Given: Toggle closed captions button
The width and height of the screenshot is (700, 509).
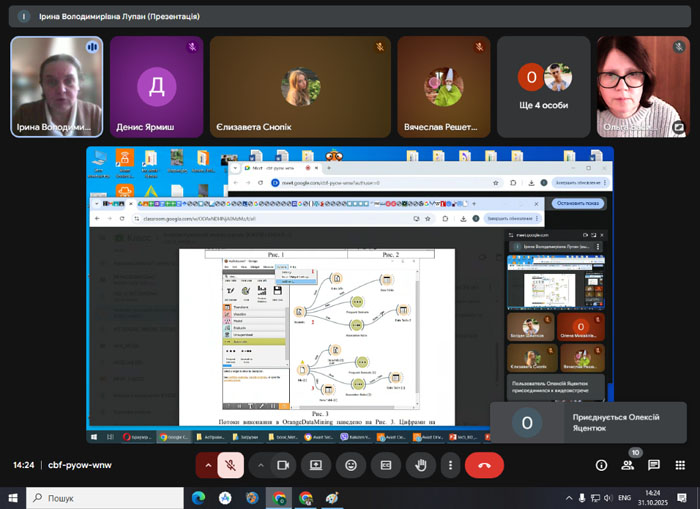Looking at the screenshot, I should point(386,465).
